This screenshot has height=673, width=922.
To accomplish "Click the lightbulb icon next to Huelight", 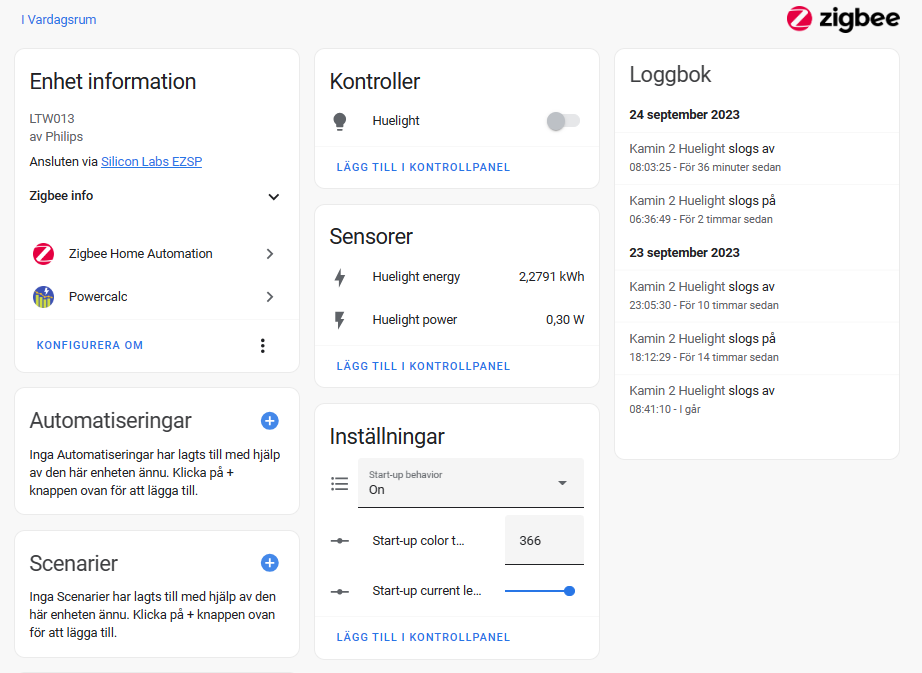I will pos(339,120).
